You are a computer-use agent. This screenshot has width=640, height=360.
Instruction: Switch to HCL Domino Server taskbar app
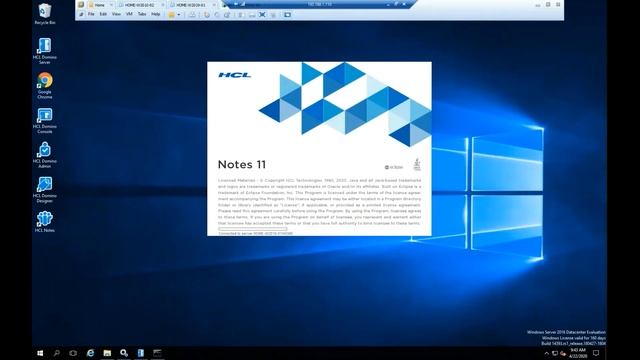140,353
